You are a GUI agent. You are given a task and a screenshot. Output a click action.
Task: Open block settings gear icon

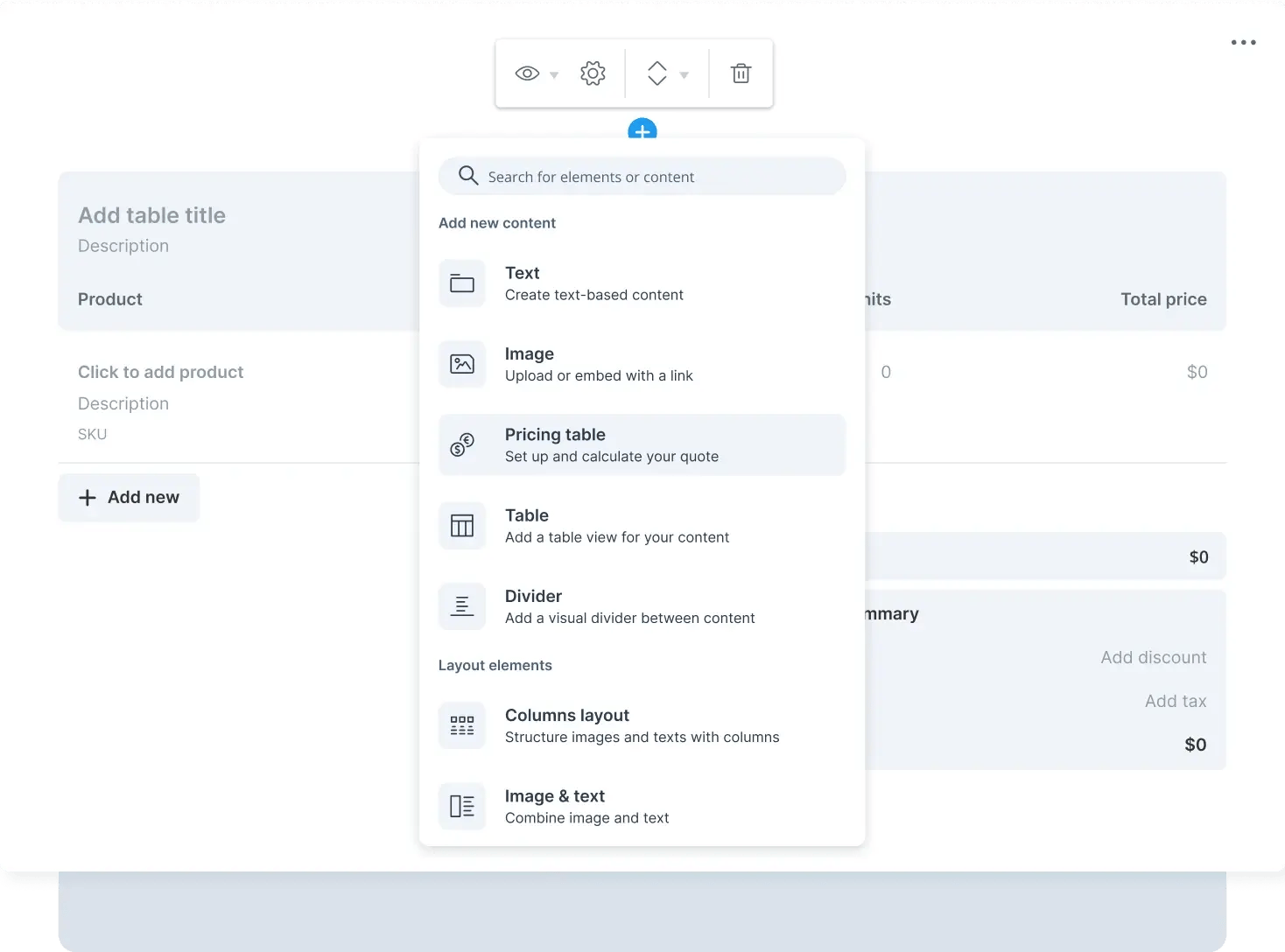tap(593, 74)
